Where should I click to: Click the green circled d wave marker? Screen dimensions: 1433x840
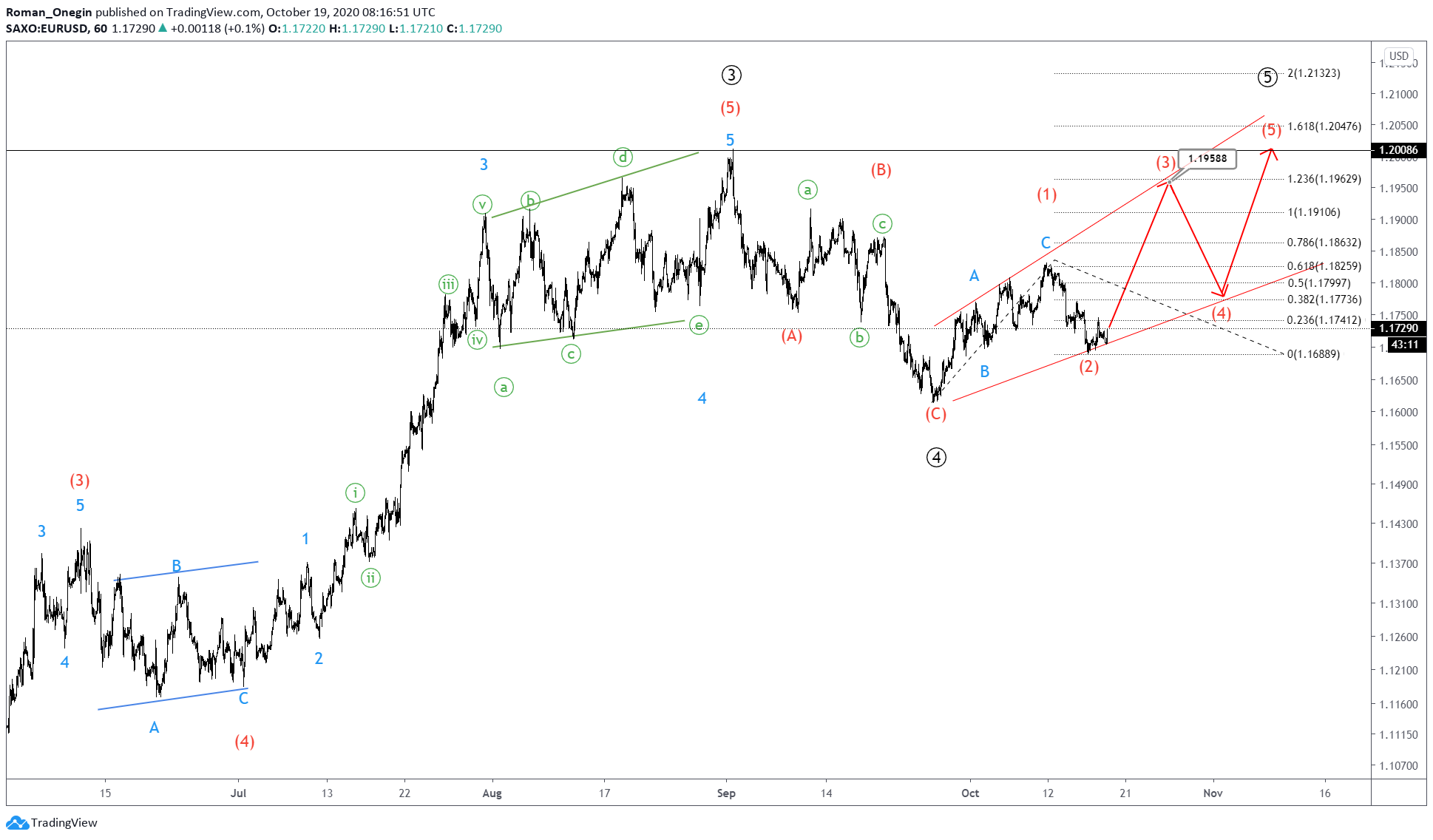623,157
